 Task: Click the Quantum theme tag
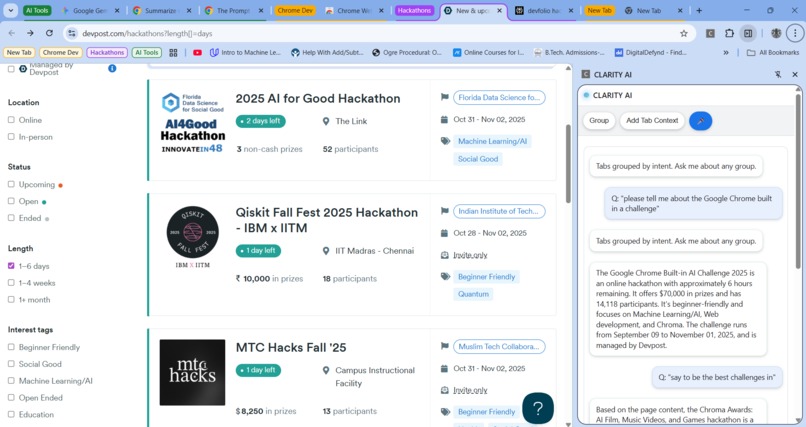(473, 294)
